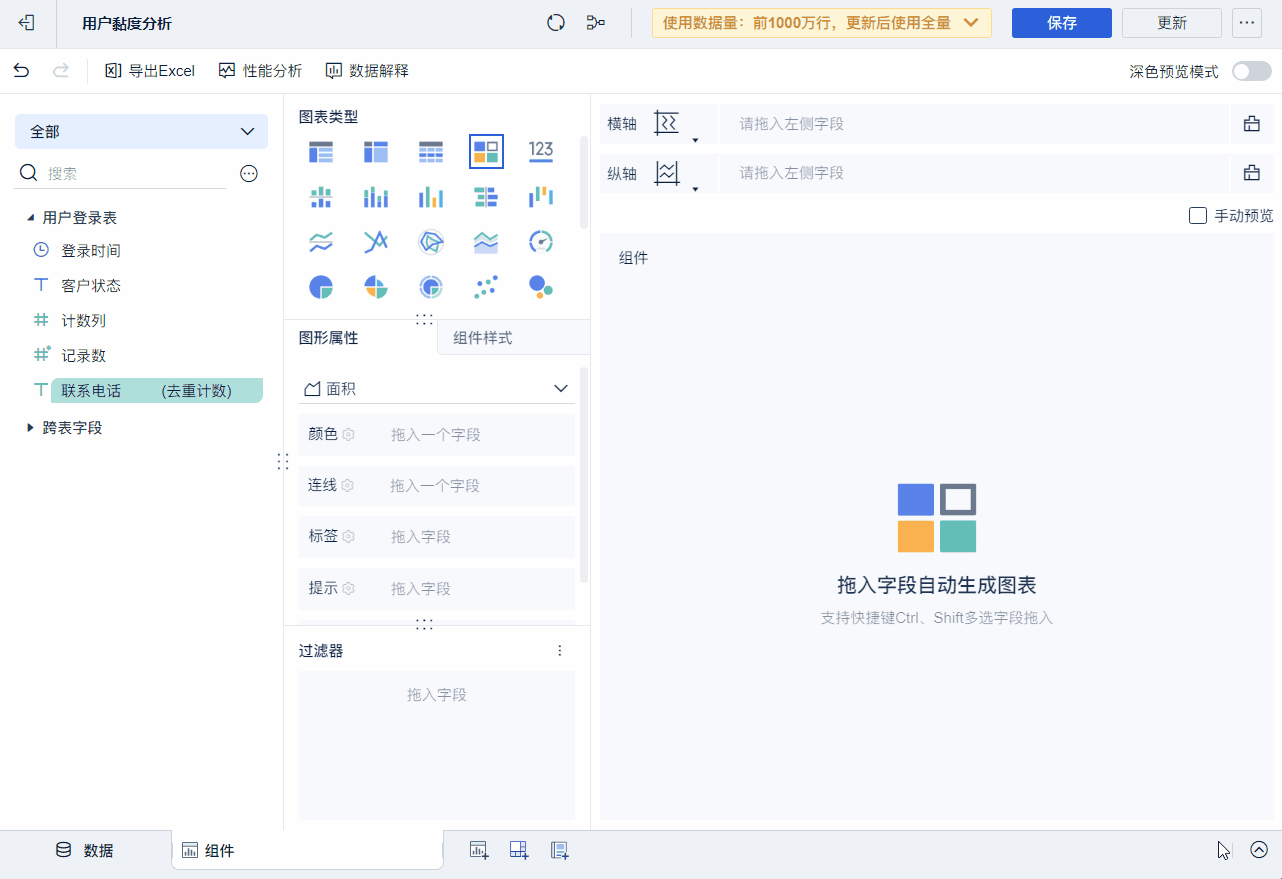Open horizontal axis type dropdown arrow
The width and height of the screenshot is (1282, 879).
coord(695,140)
